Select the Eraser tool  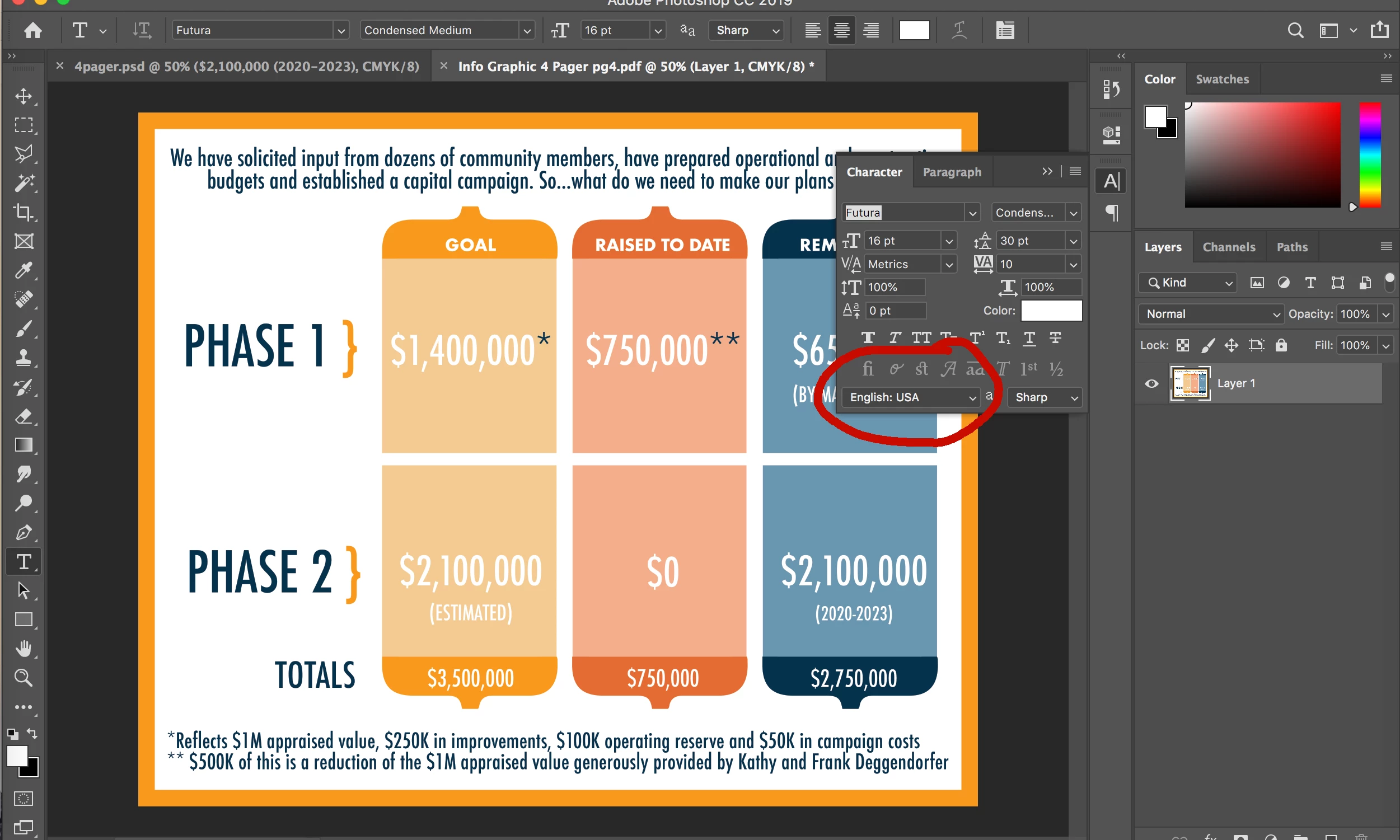coord(23,416)
